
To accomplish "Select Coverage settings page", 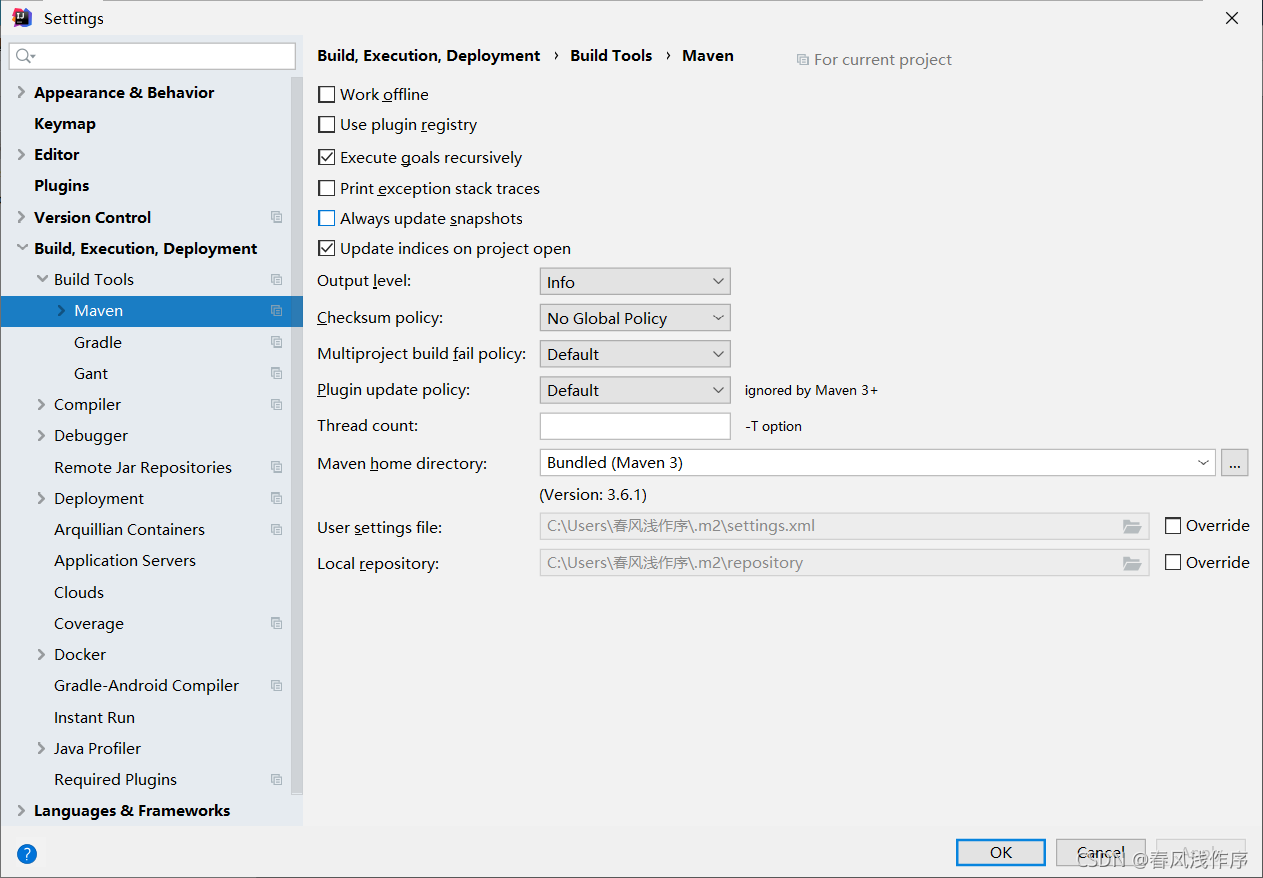I will click(89, 623).
